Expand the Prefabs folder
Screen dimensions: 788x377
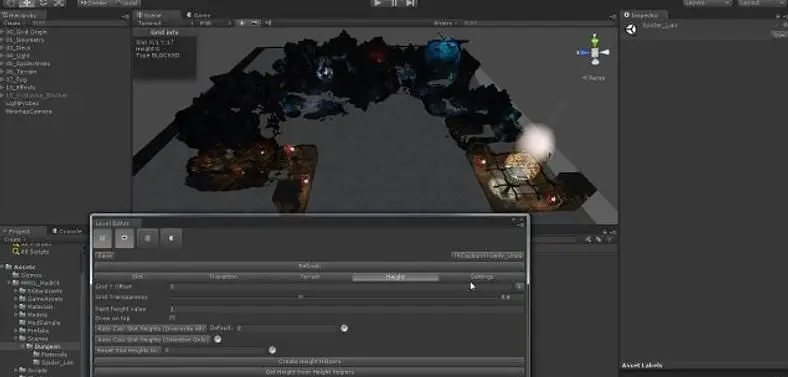16,331
